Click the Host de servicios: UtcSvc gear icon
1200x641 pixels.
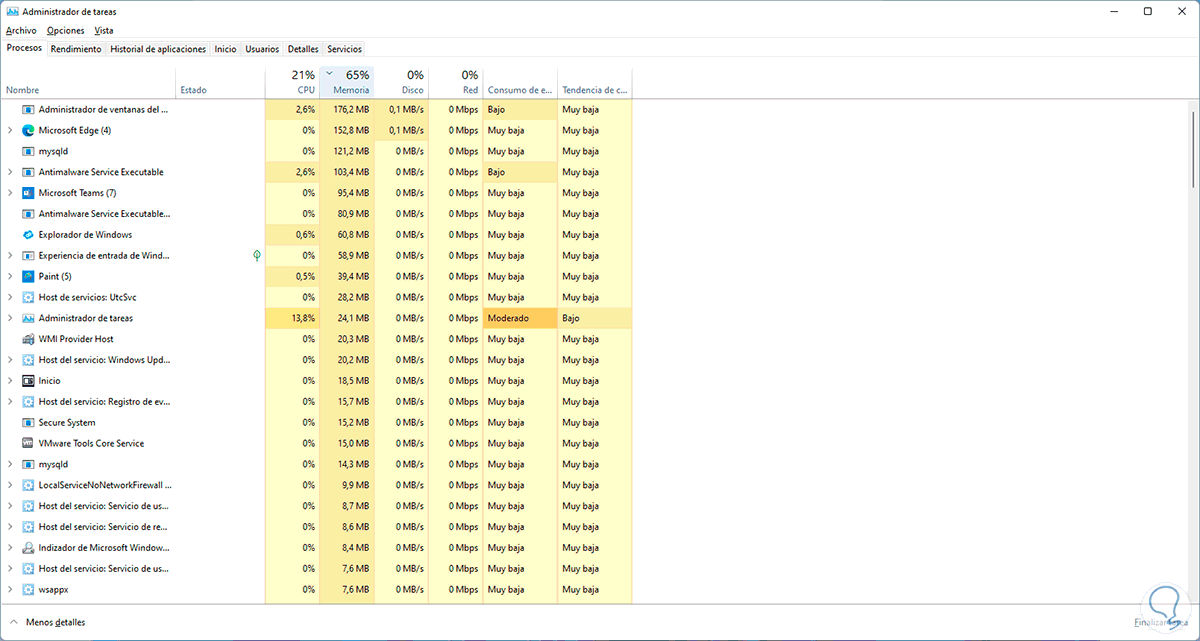point(28,298)
